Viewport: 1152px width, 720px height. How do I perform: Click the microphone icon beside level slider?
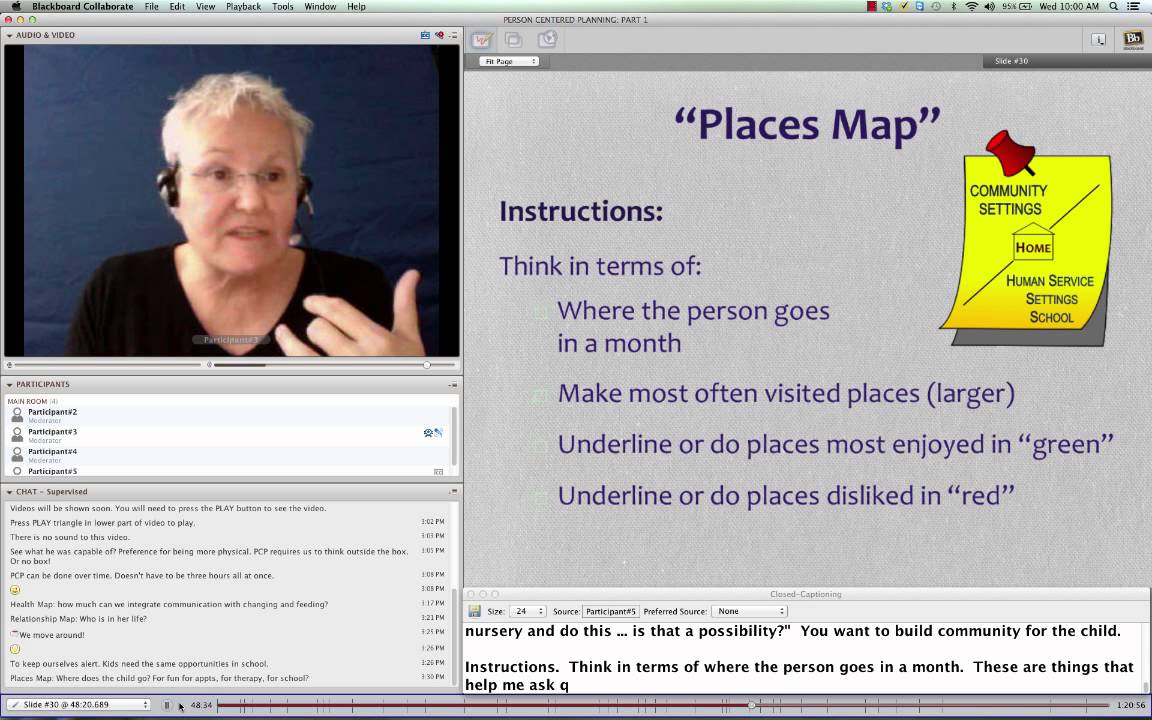9,364
